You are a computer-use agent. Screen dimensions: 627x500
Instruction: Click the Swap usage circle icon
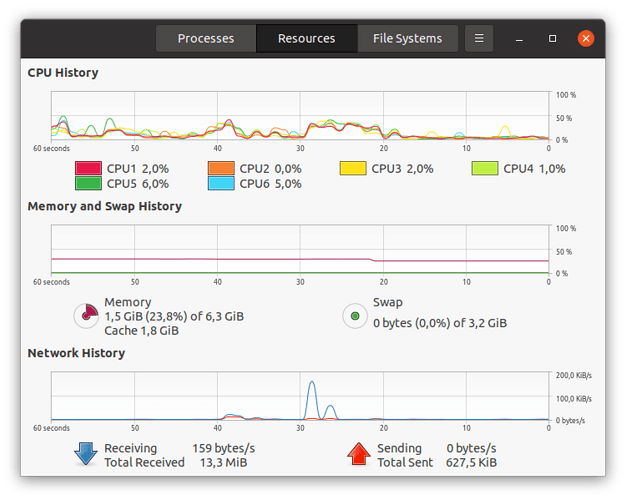pyautogui.click(x=355, y=316)
